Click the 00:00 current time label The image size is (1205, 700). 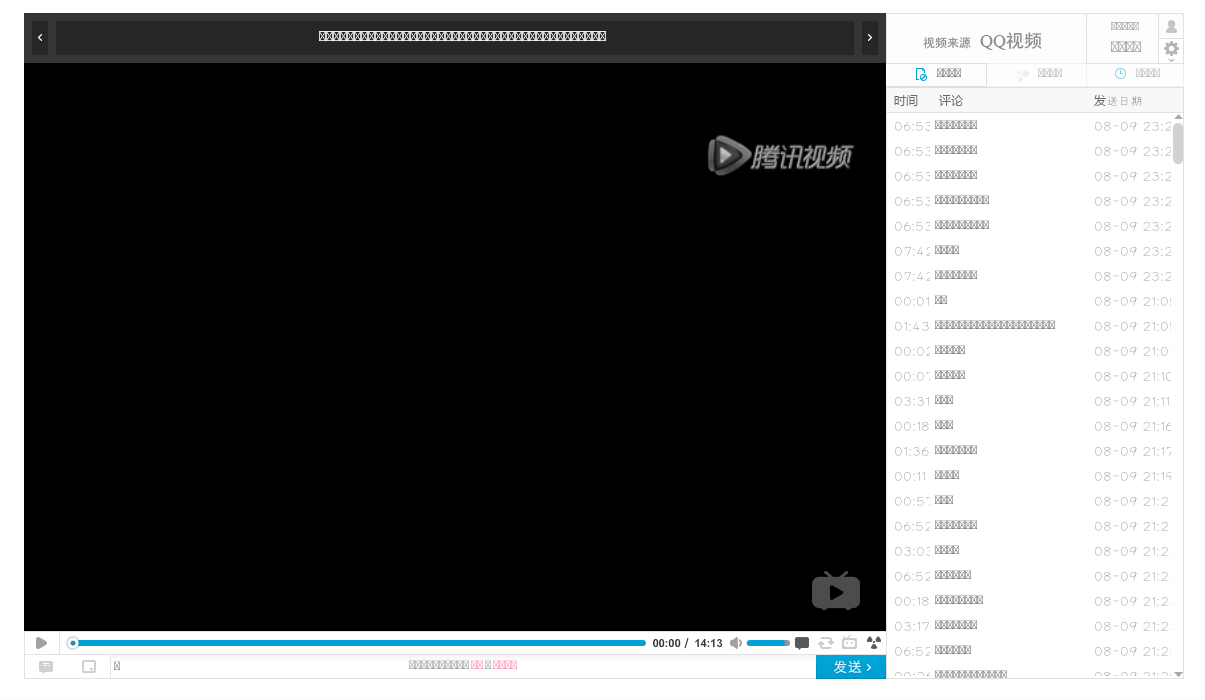pos(666,644)
